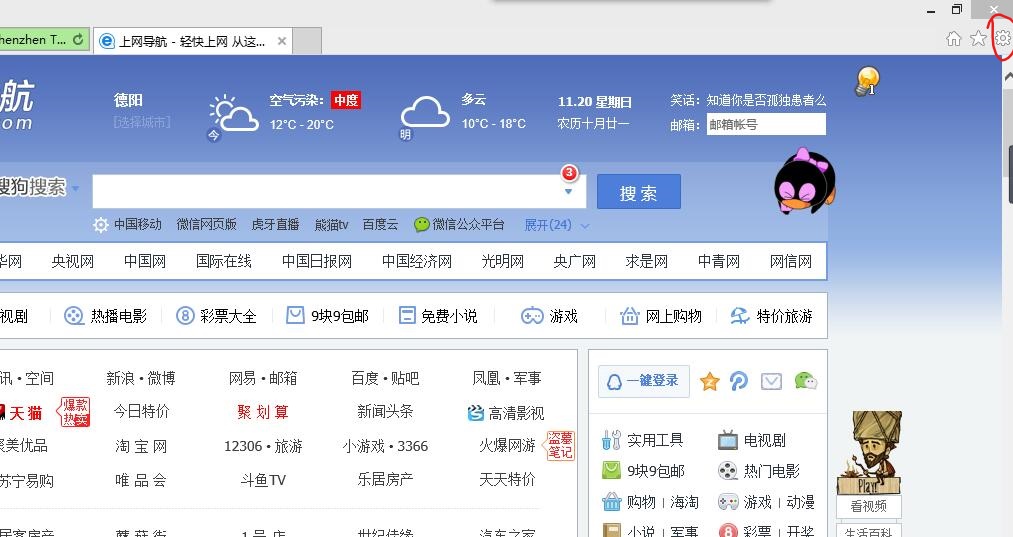Image resolution: width=1013 pixels, height=537 pixels.
Task: Open the joke link 知道你是否孤独患者么
Action: [766, 100]
